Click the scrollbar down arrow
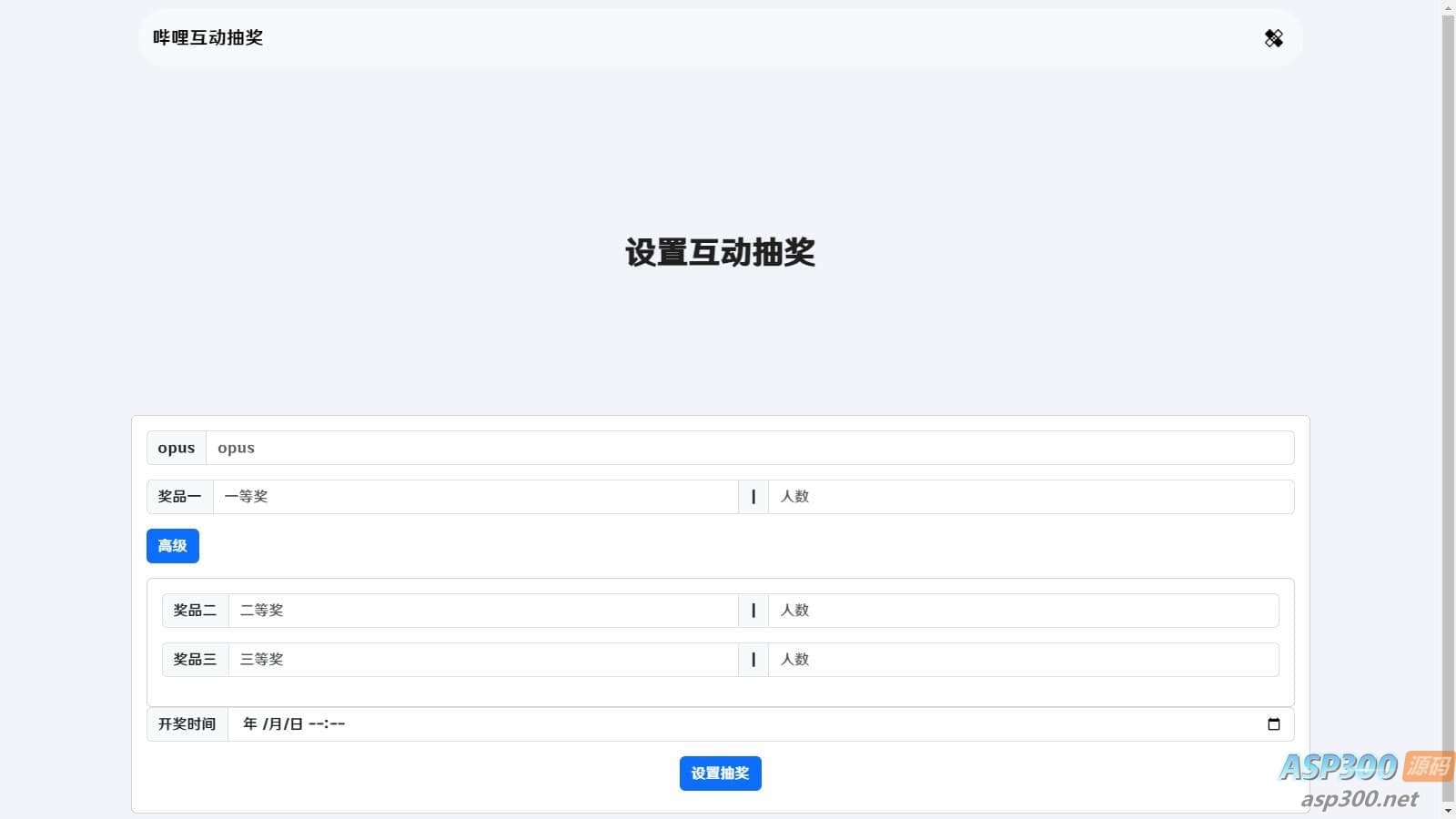Screen dimensions: 1456x819 pos(1448,811)
